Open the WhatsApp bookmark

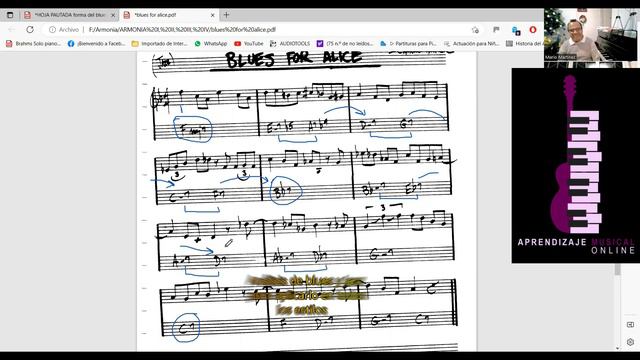[211, 43]
